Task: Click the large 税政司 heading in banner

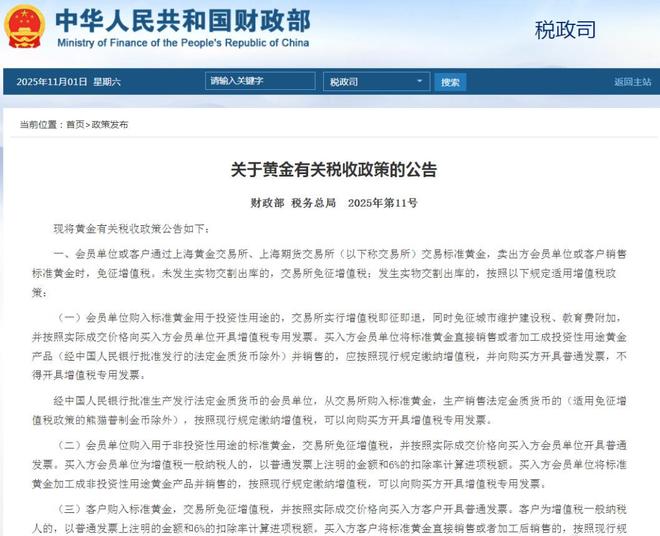Action: click(x=564, y=28)
